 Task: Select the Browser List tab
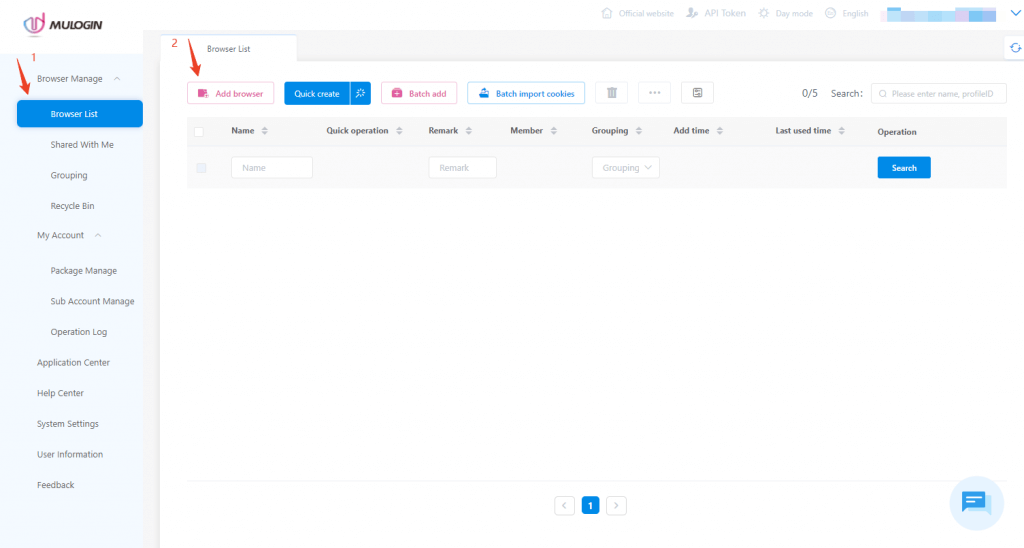click(x=228, y=48)
